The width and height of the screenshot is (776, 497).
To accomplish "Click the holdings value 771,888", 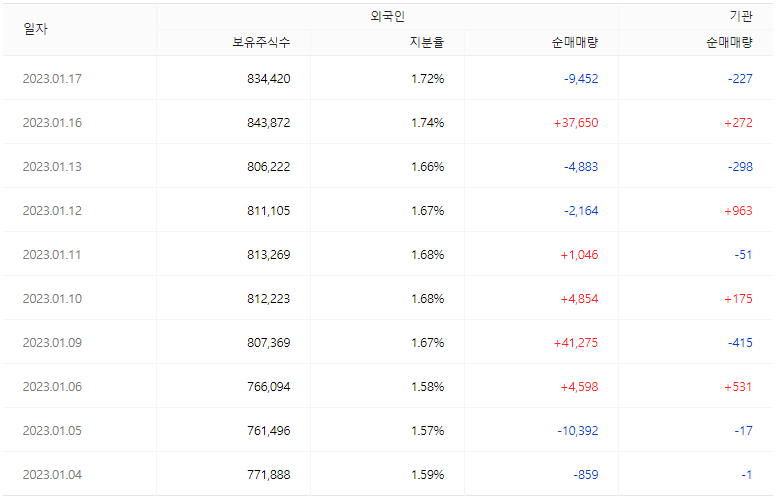I will pyautogui.click(x=269, y=475).
